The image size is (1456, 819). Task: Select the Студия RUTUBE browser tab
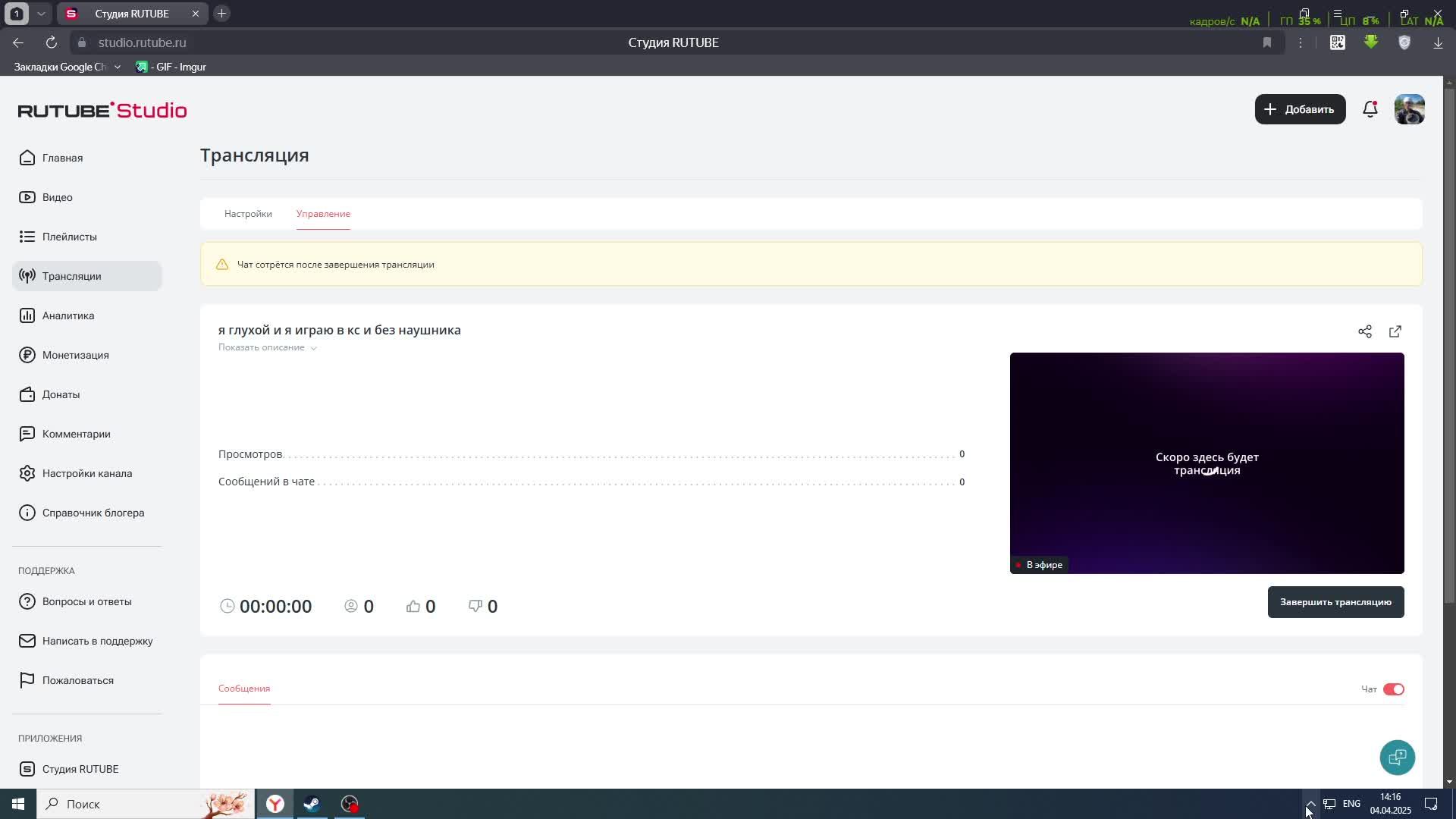(132, 14)
